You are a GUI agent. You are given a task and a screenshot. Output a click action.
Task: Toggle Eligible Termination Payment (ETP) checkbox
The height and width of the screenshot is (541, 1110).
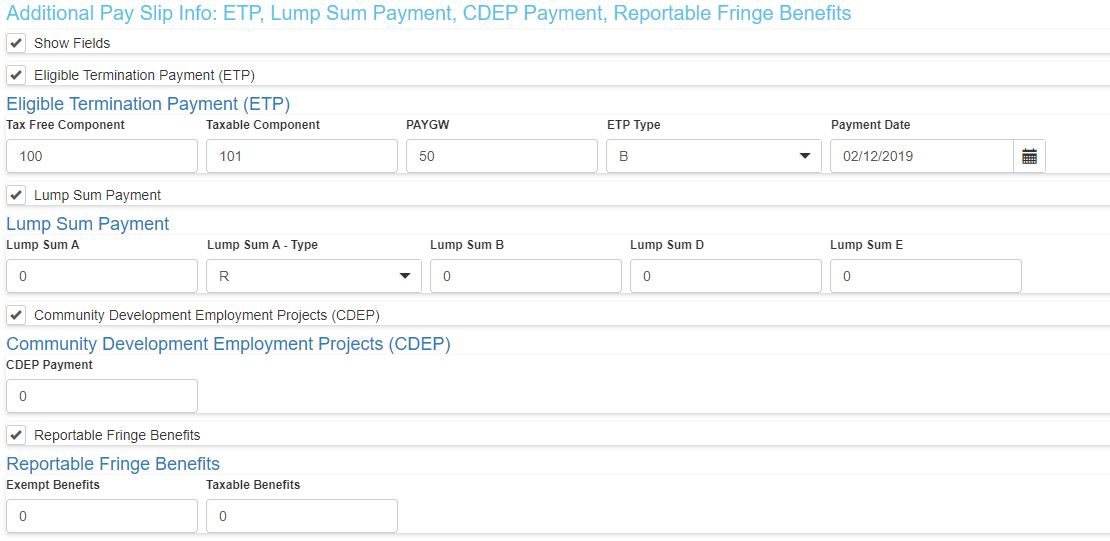click(16, 75)
